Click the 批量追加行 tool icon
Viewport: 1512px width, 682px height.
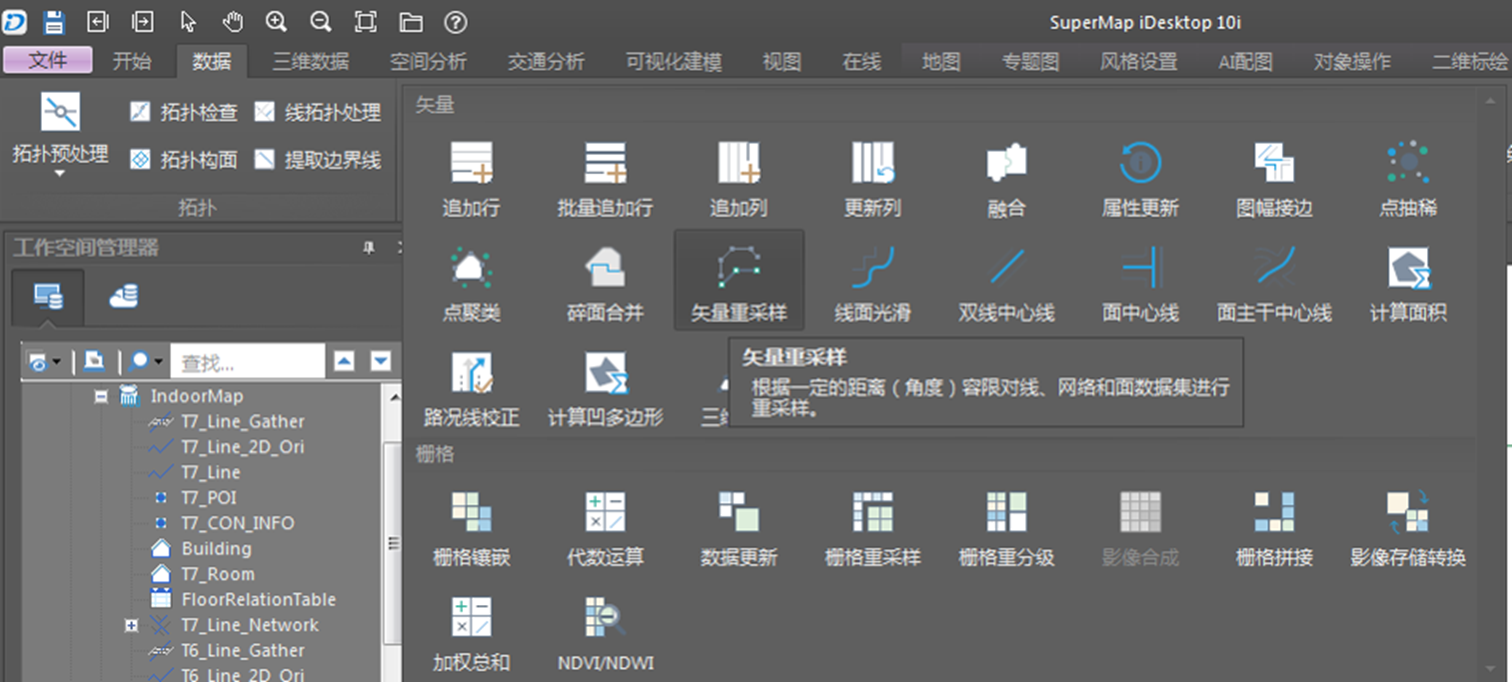(605, 179)
